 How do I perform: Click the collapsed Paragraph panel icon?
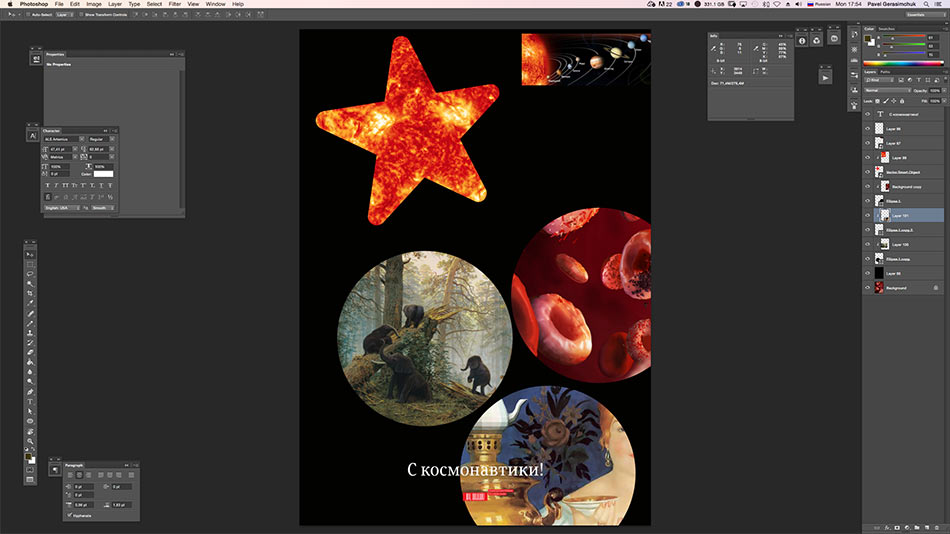pyautogui.click(x=55, y=470)
